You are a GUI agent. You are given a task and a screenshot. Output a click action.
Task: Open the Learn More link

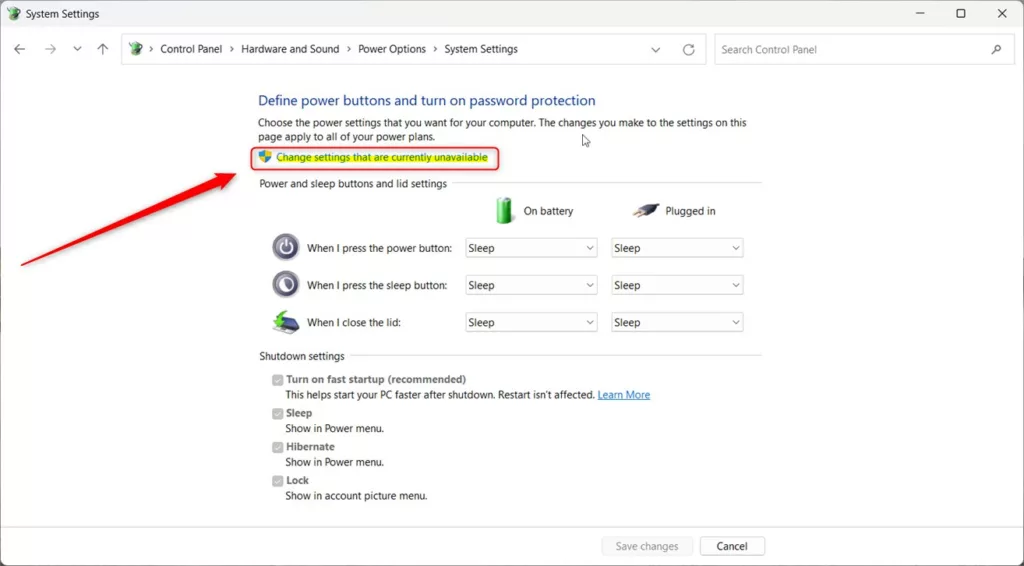[x=624, y=395]
